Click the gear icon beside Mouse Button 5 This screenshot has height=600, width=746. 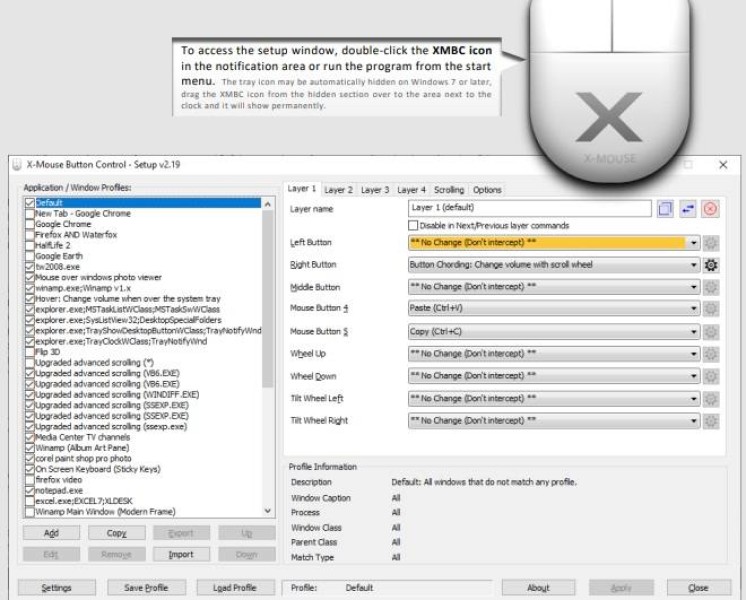pyautogui.click(x=711, y=332)
